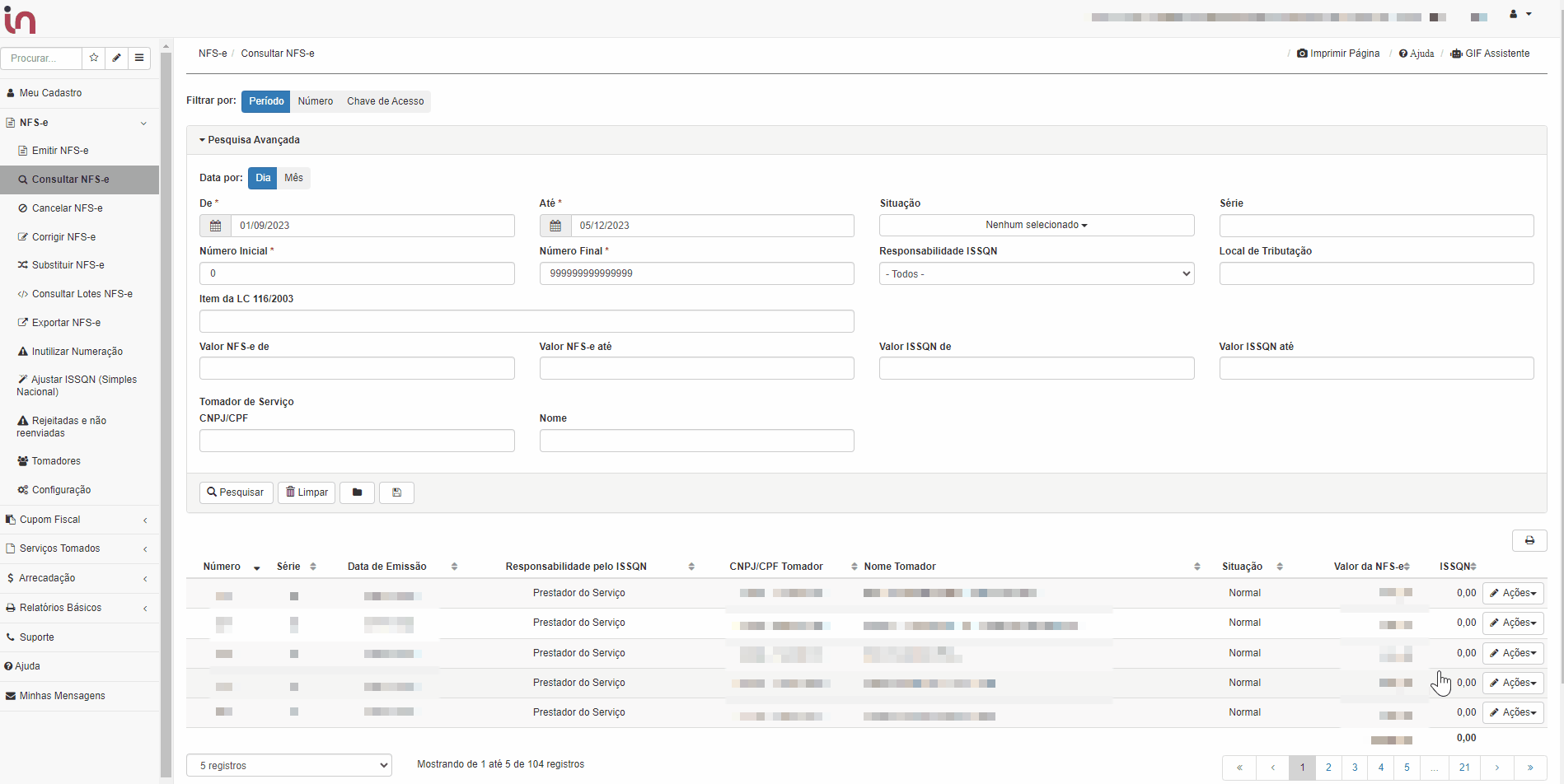Select Dia date filter toggle

[263, 178]
